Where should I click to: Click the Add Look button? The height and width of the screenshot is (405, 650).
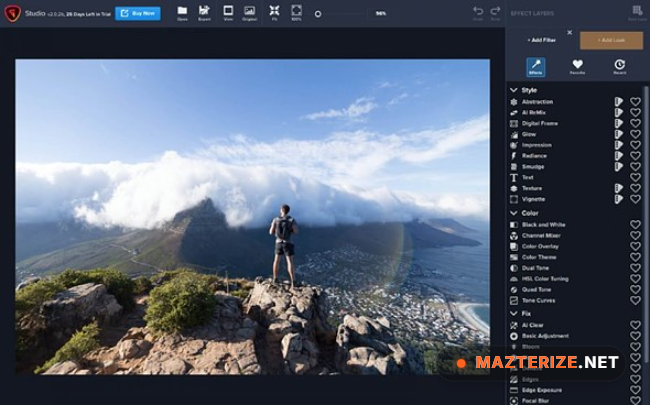tap(611, 40)
